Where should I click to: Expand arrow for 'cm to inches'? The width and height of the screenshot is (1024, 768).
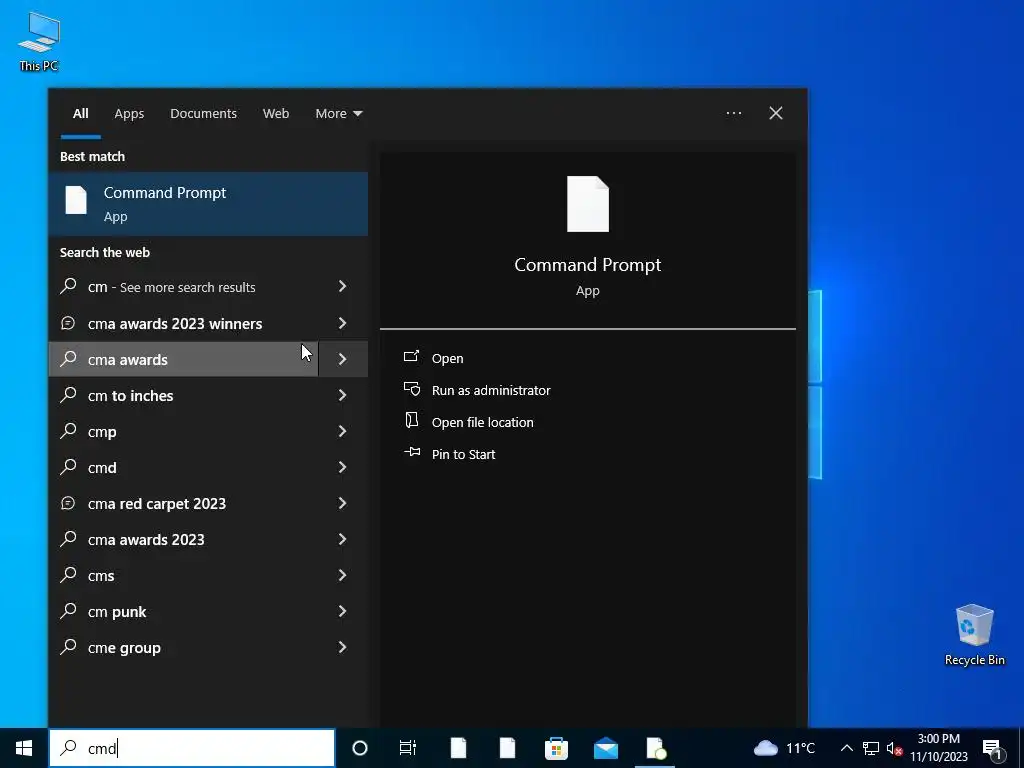click(343, 394)
